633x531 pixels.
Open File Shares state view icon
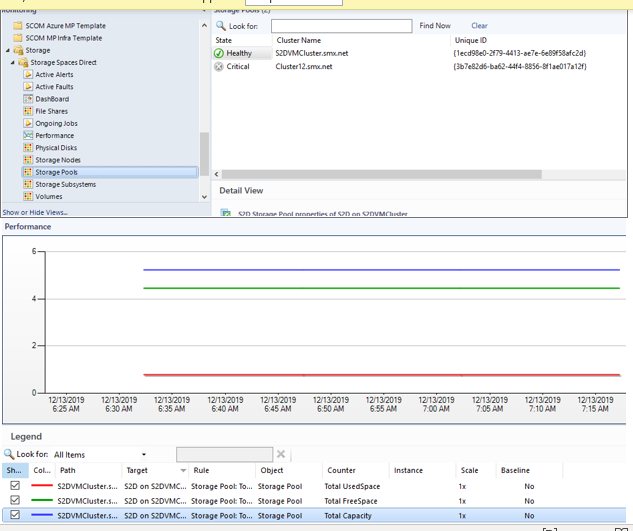point(28,111)
